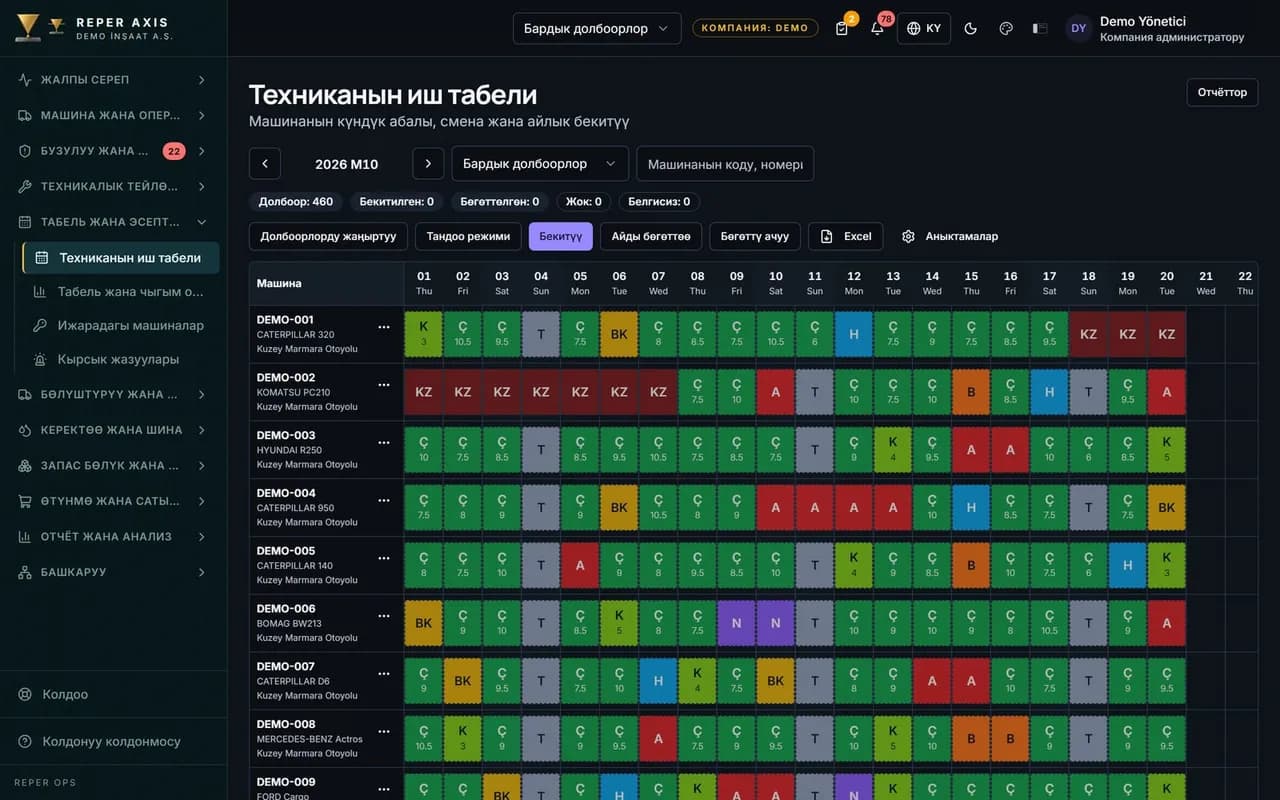Image resolution: width=1280 pixels, height=800 pixels.
Task: Click the DEMO-003 HYUNDAI R250 machine name
Action: pos(307,449)
